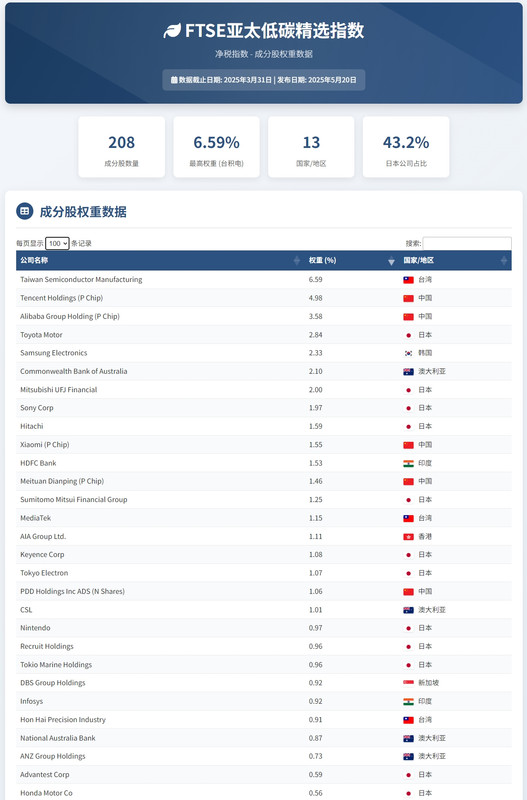Focus the 搜索 search input field
Image resolution: width=527 pixels, height=800 pixels.
tap(467, 243)
